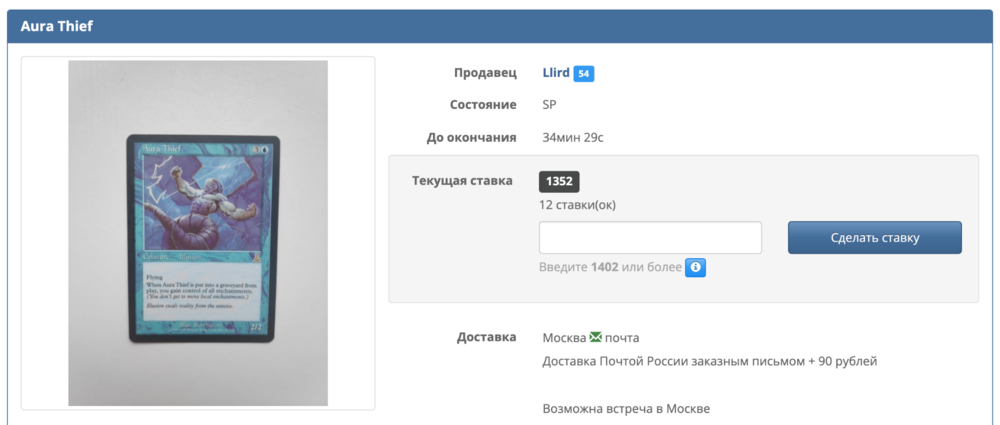Click the Aura Thief header title
Image resolution: width=1000 pixels, height=425 pixels.
(x=57, y=26)
